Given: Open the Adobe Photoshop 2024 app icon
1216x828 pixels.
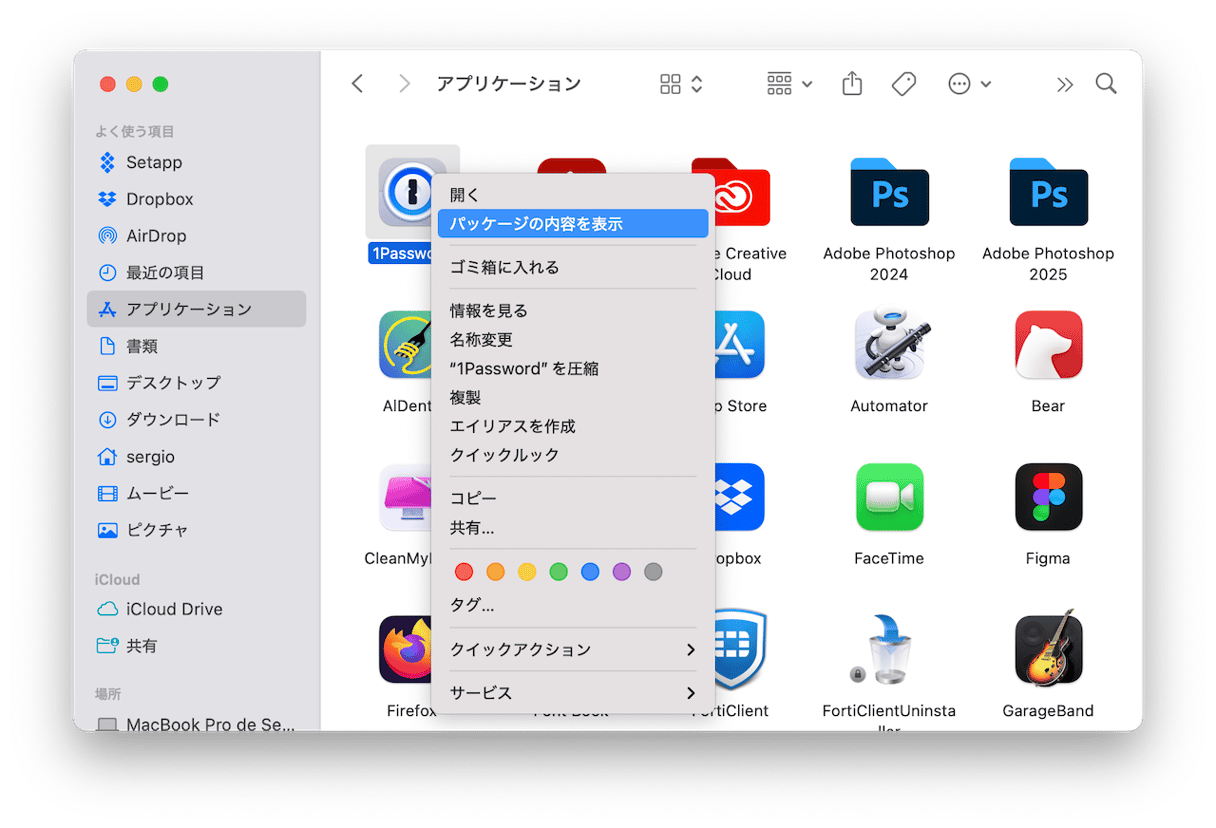Looking at the screenshot, I should click(x=889, y=192).
